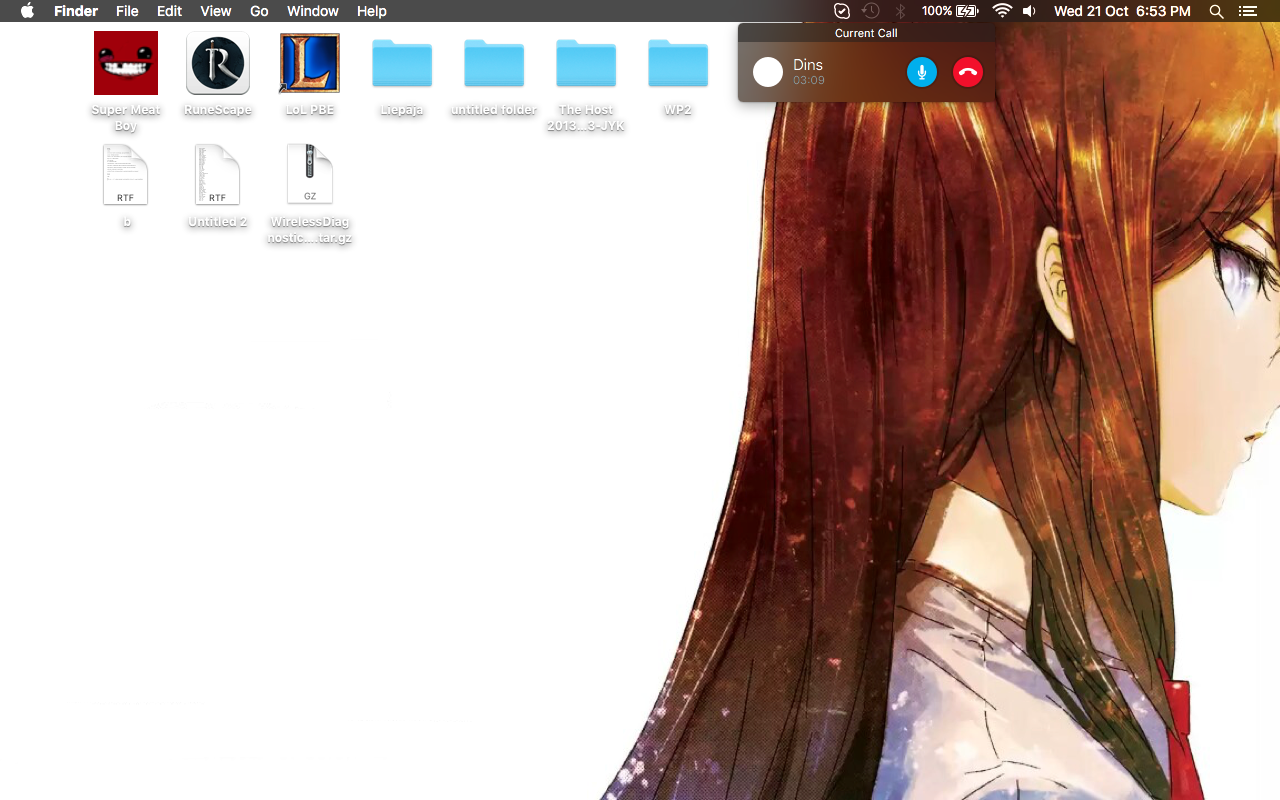This screenshot has height=800, width=1280.
Task: Click the Dins caller name text
Action: pos(808,65)
